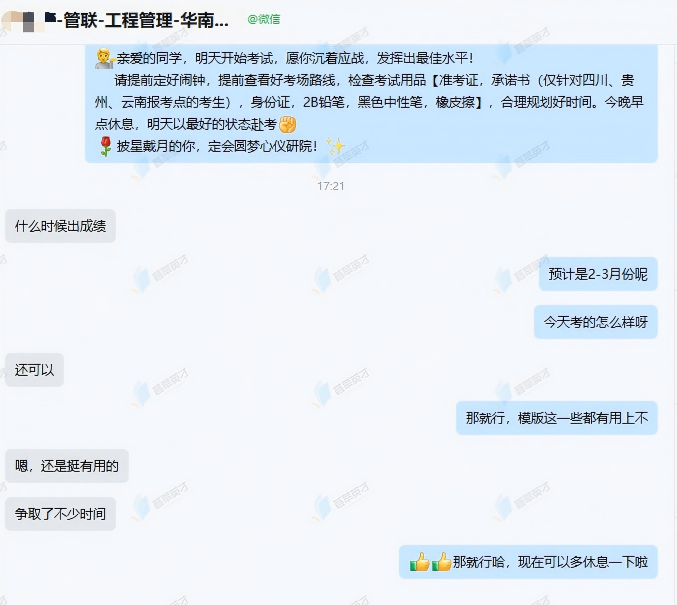Image resolution: width=677 pixels, height=605 pixels.
Task: Click the 17:21 timestamp
Action: point(331,186)
